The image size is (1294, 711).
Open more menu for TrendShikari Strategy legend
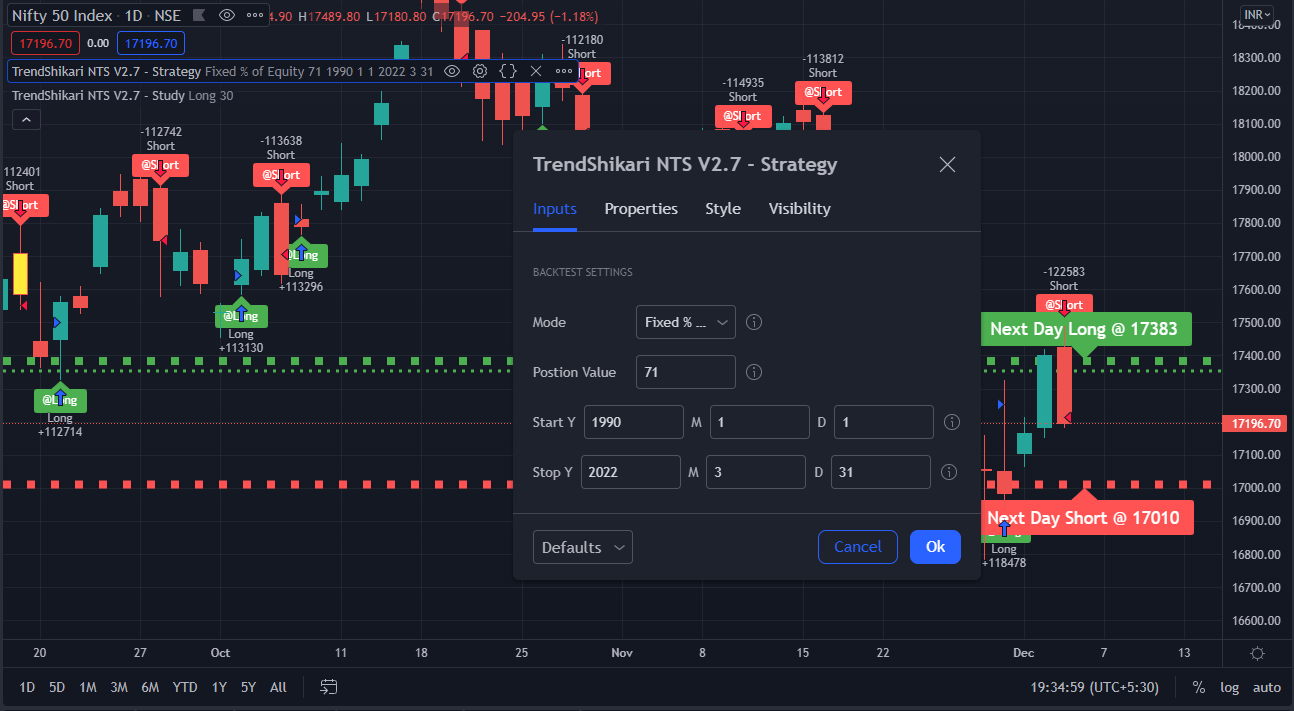(x=564, y=71)
